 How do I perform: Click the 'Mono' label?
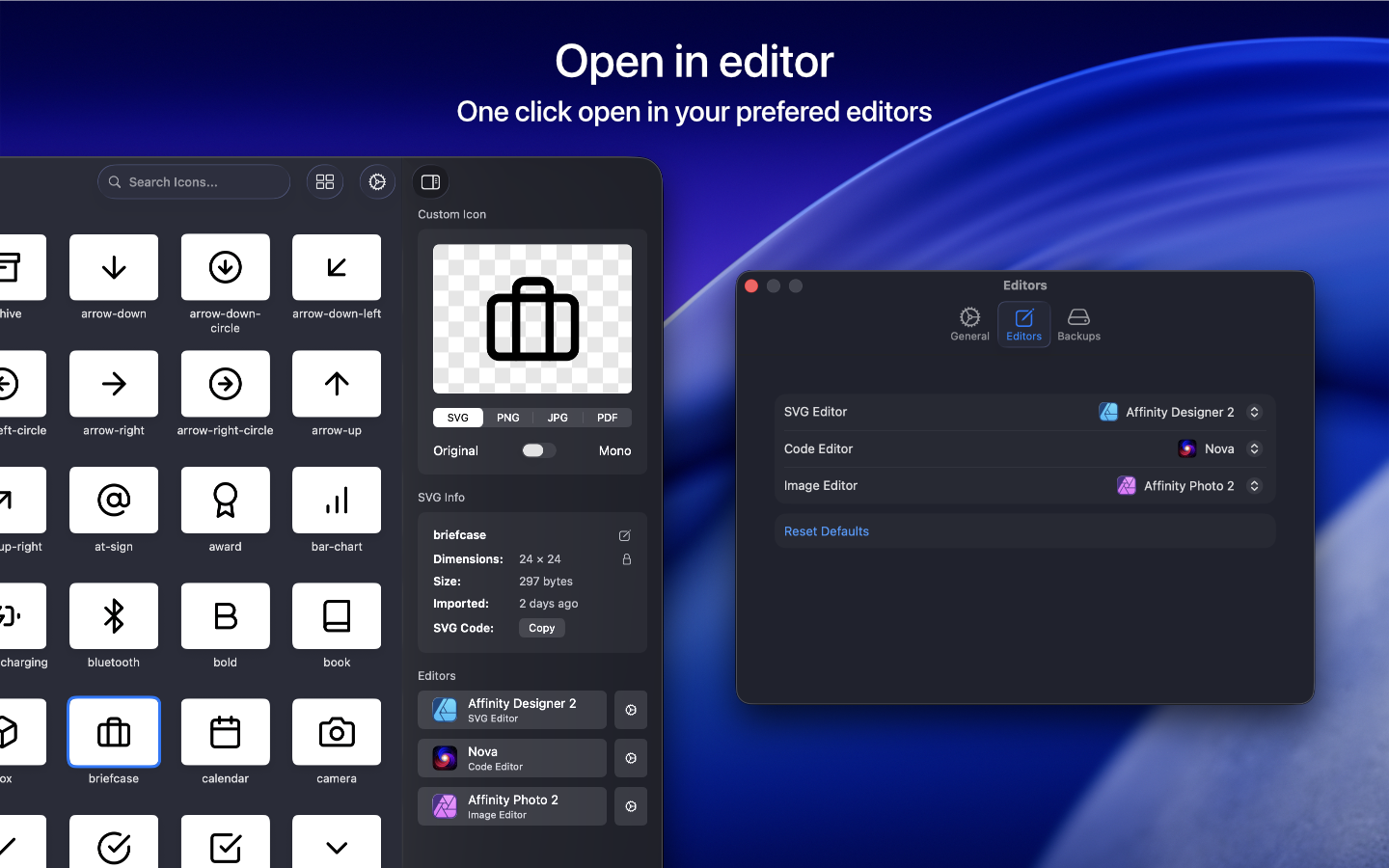(x=615, y=450)
